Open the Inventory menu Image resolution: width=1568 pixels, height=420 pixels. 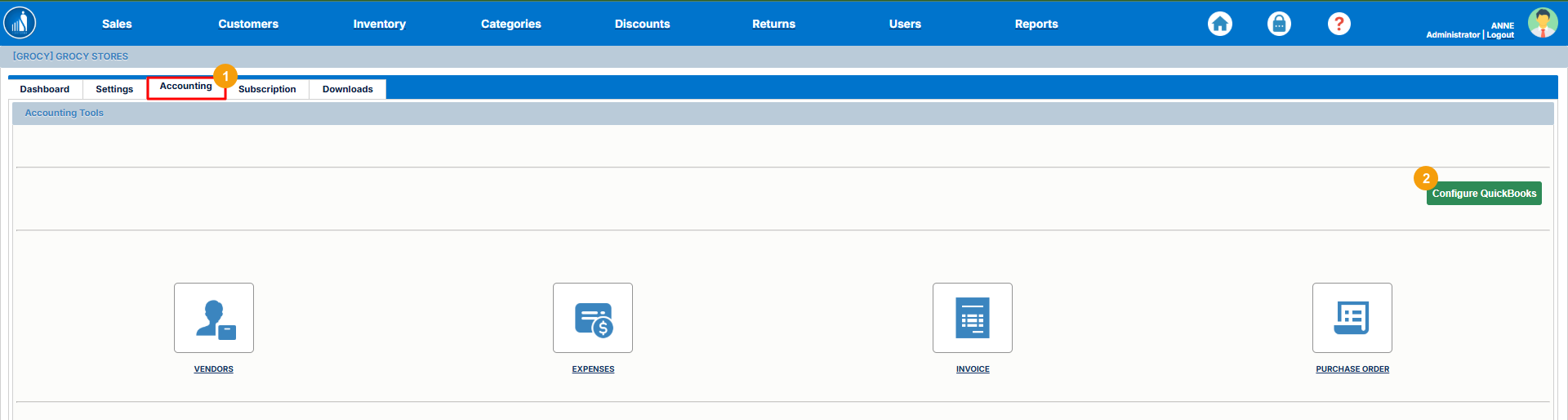pyautogui.click(x=379, y=24)
